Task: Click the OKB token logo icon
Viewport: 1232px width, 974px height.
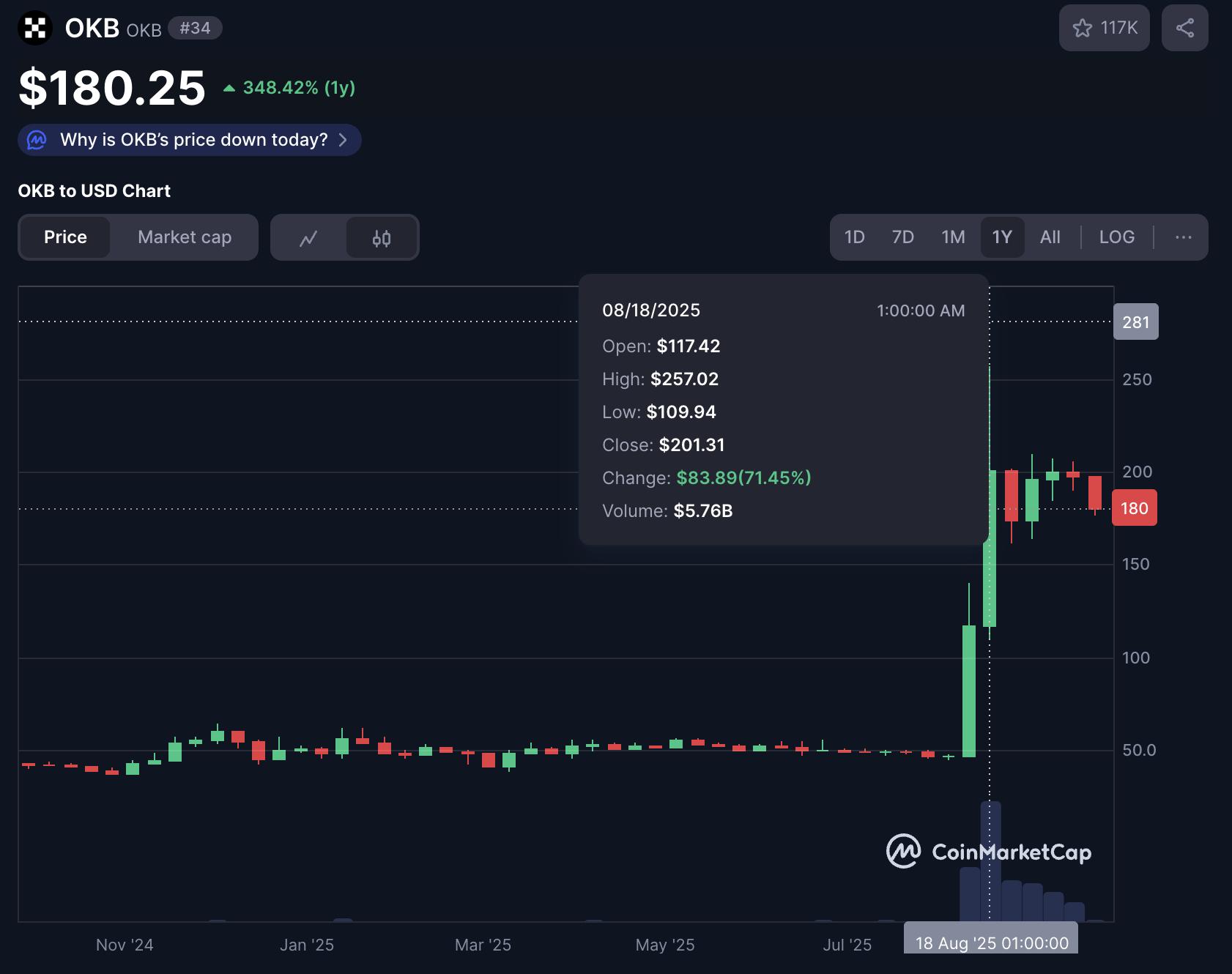Action: (34, 29)
